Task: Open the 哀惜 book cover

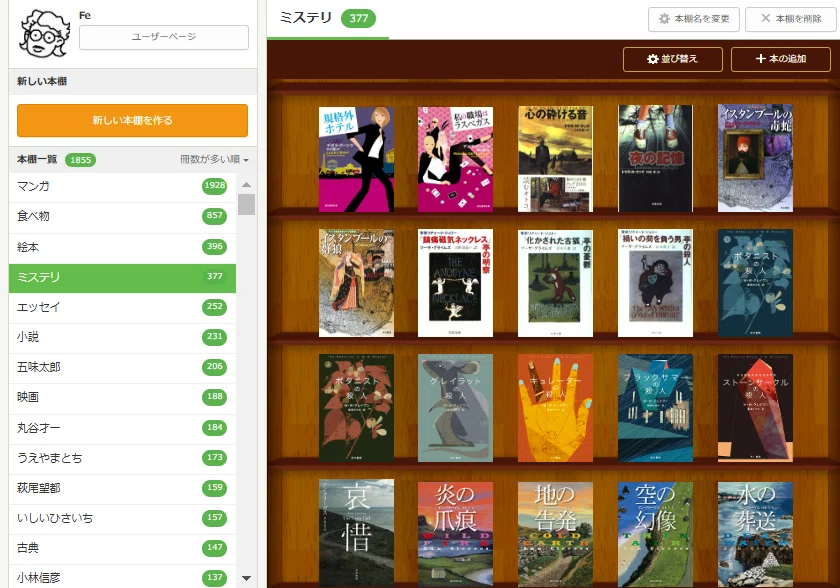Action: click(356, 533)
